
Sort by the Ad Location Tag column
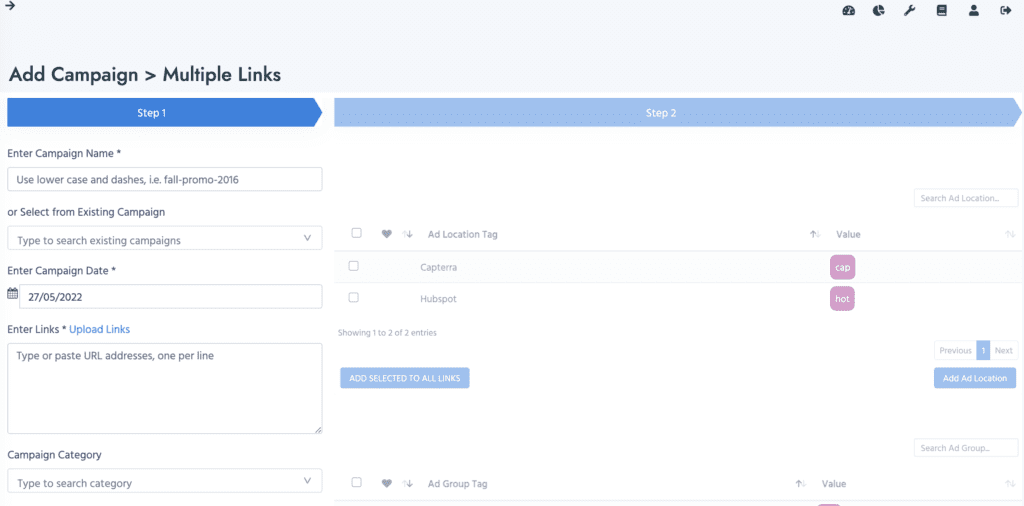click(x=462, y=234)
